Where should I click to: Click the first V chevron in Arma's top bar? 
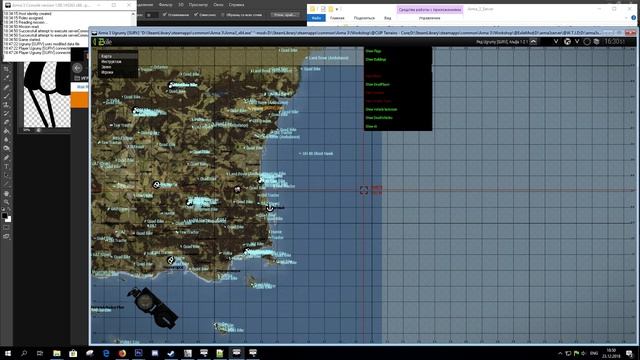[556, 42]
